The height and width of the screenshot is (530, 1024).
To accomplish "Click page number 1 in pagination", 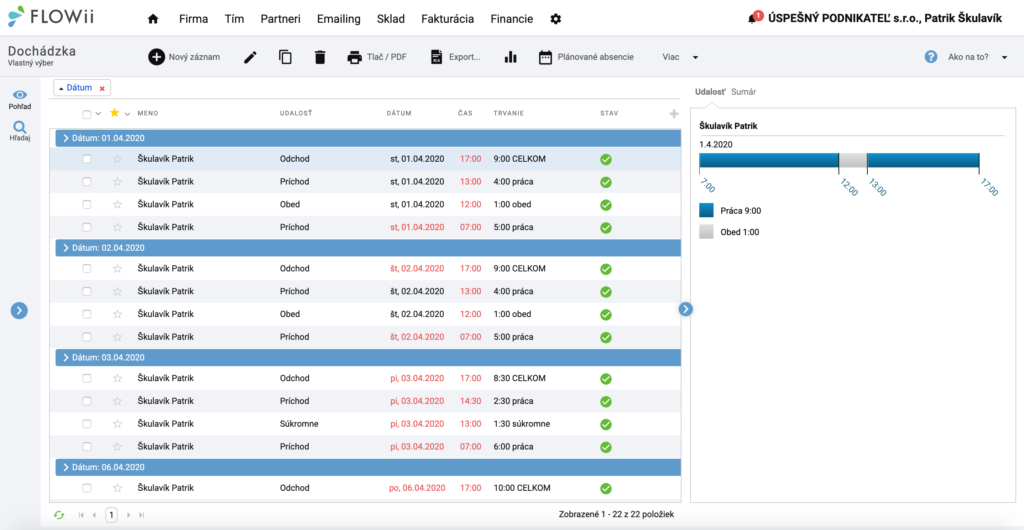I will 111,514.
